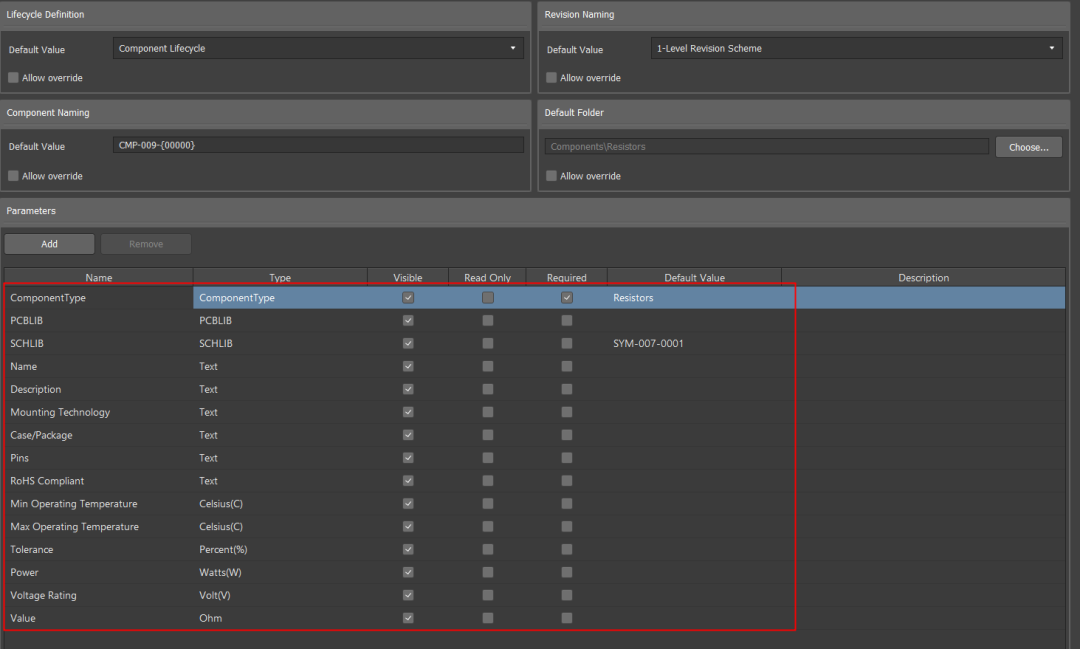This screenshot has width=1080, height=649.
Task: Open the Component Lifecycle dropdown
Action: (x=318, y=48)
